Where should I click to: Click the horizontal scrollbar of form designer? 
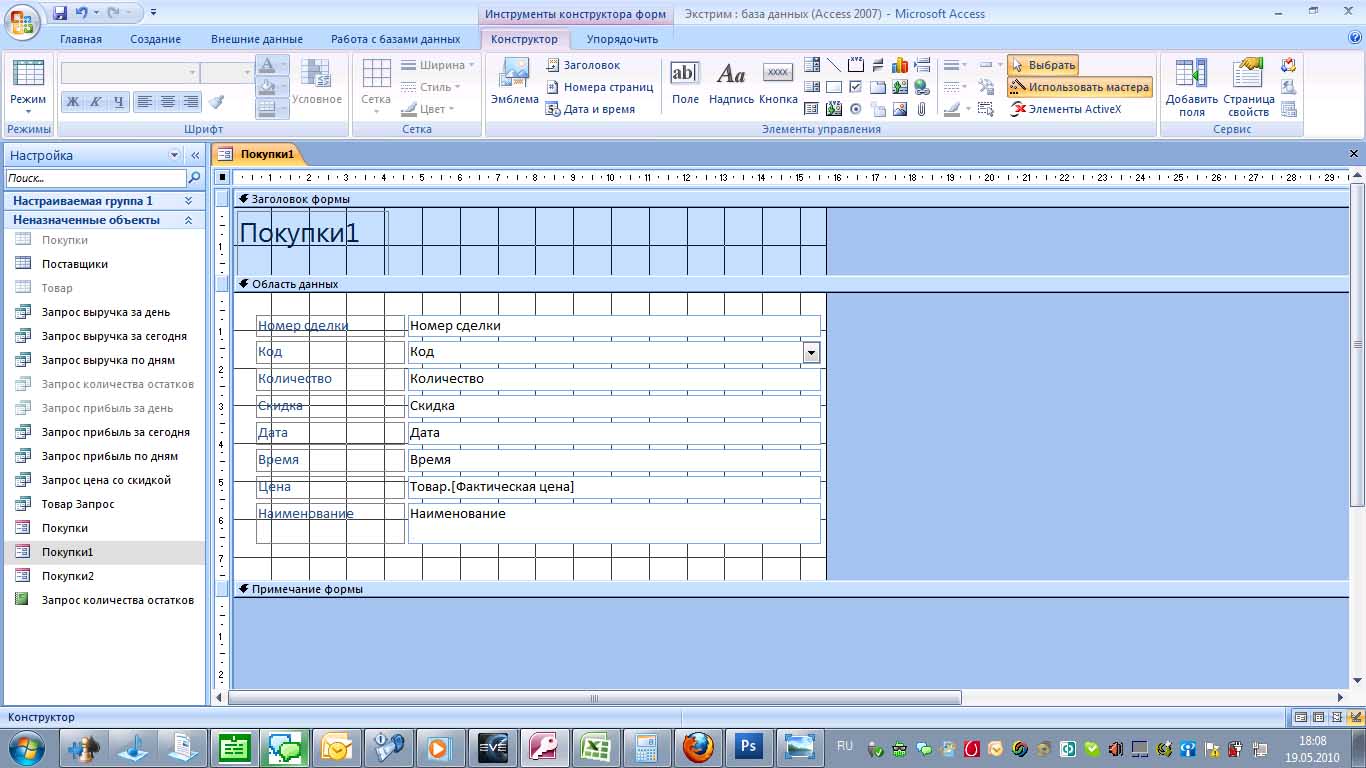594,698
